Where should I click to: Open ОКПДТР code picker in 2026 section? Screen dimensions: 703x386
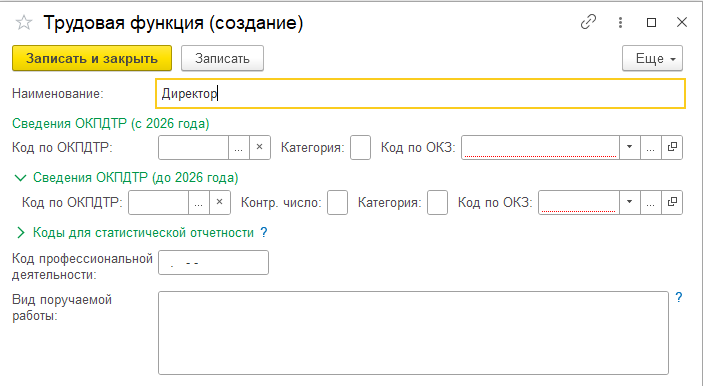coord(239,147)
